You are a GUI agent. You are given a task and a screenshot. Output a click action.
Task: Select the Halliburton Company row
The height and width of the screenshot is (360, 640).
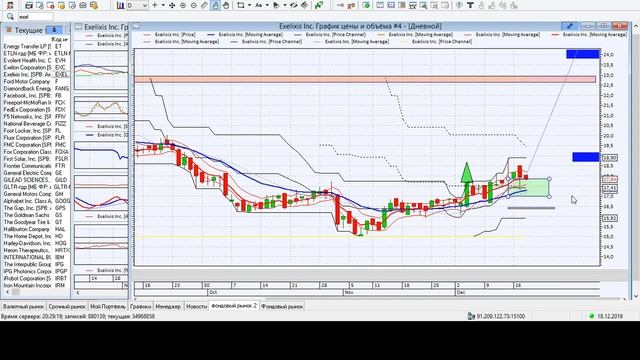click(x=36, y=229)
